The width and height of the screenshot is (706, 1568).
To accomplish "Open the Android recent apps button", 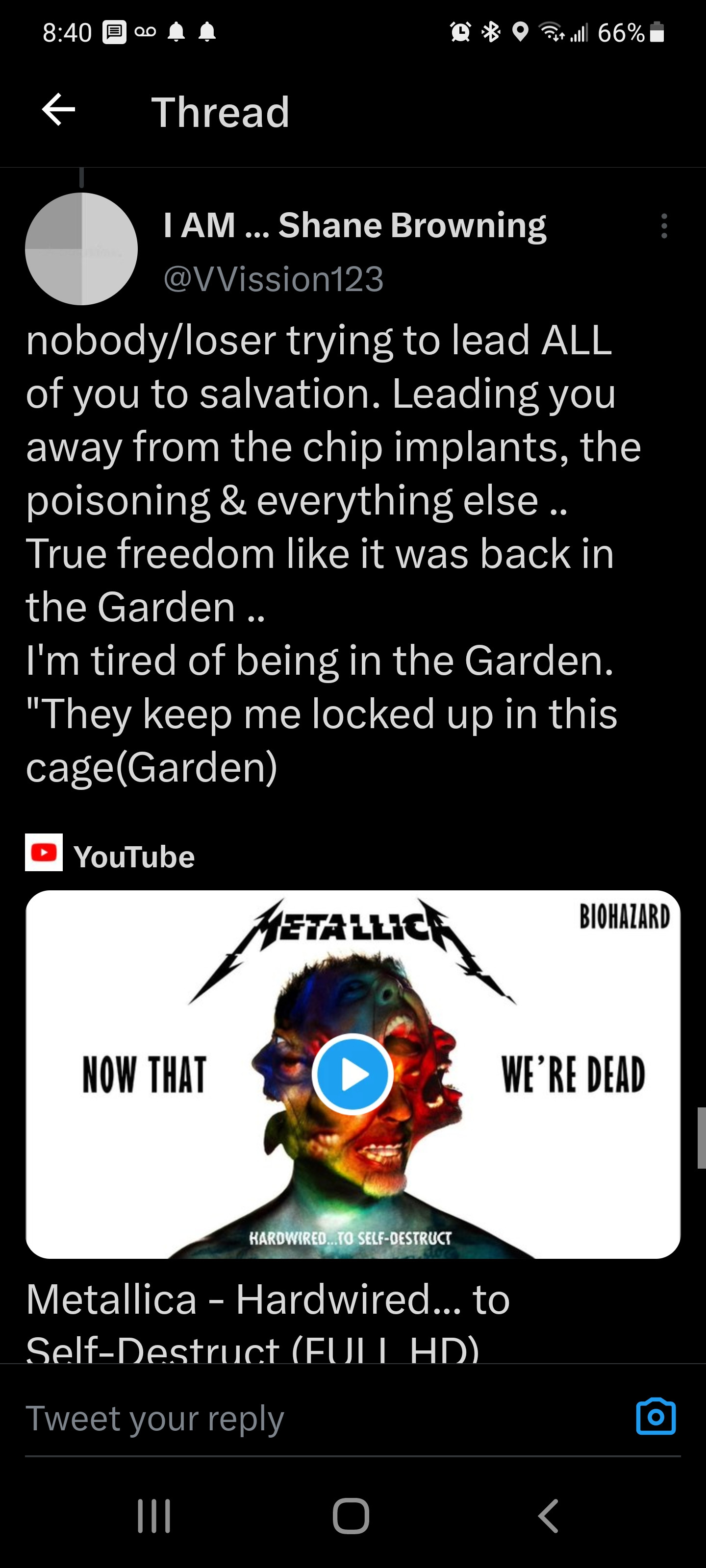I will point(154,1516).
